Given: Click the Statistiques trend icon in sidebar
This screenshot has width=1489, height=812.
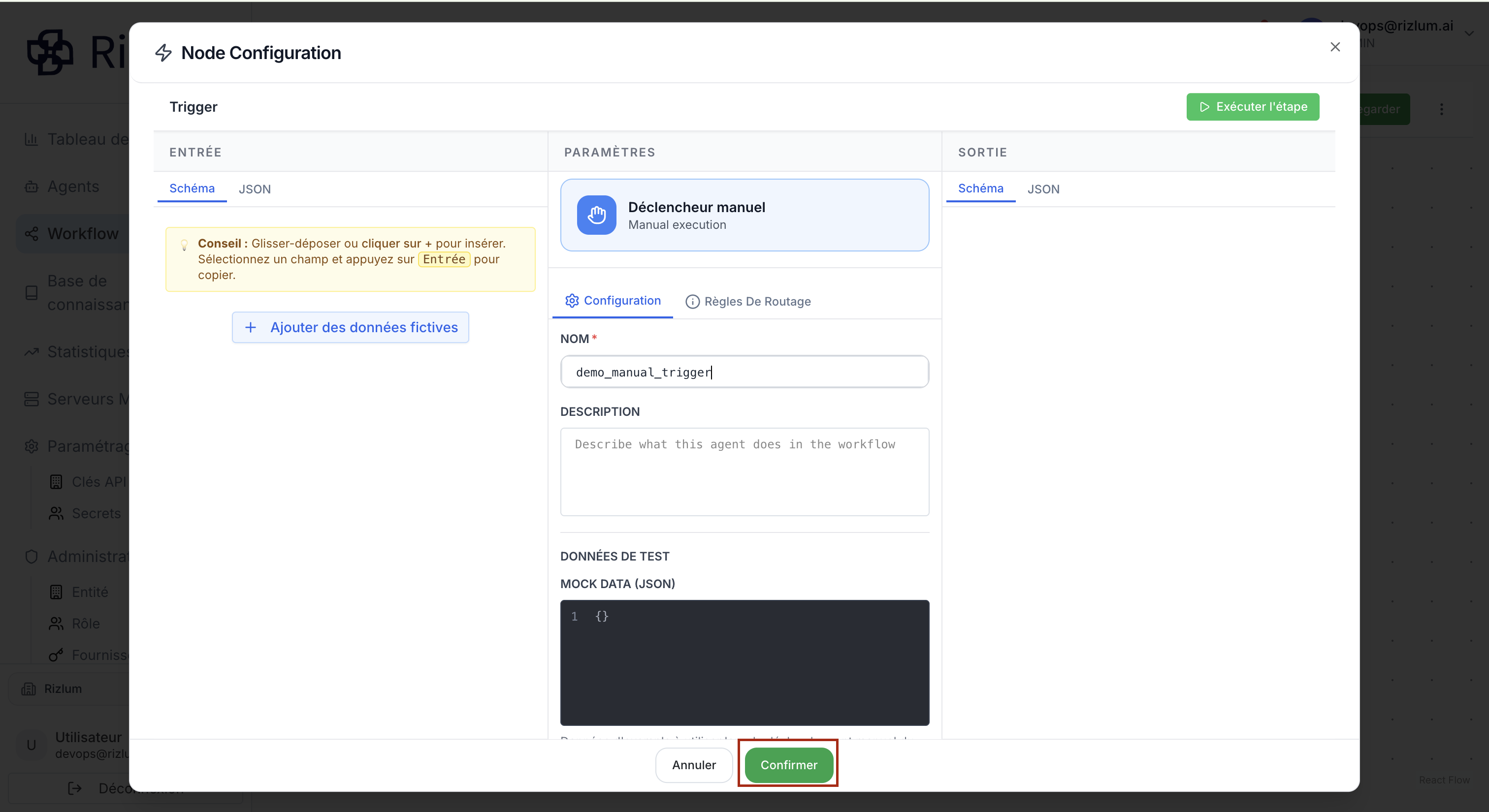Looking at the screenshot, I should pos(31,352).
